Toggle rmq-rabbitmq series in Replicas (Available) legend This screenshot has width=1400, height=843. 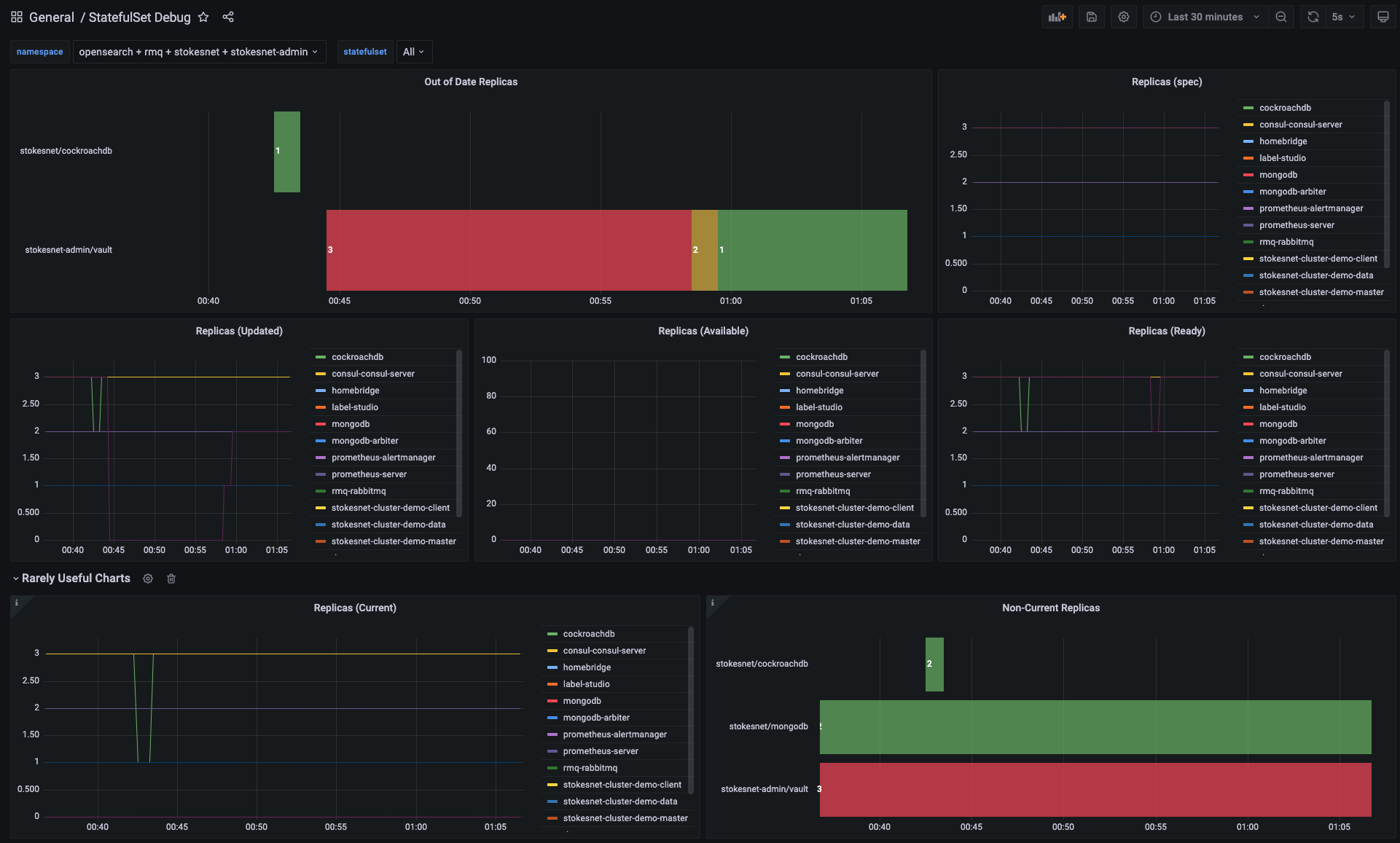[823, 491]
